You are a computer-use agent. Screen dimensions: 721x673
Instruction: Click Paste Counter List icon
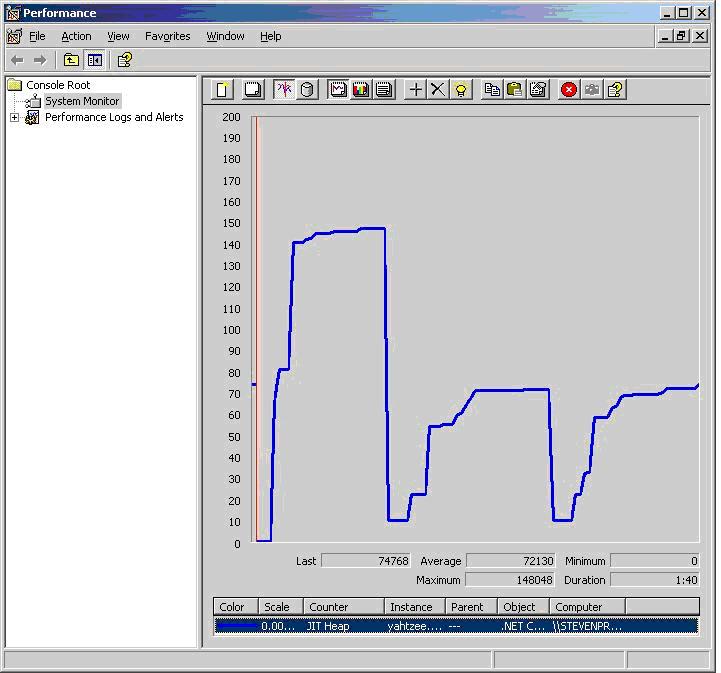click(x=515, y=89)
